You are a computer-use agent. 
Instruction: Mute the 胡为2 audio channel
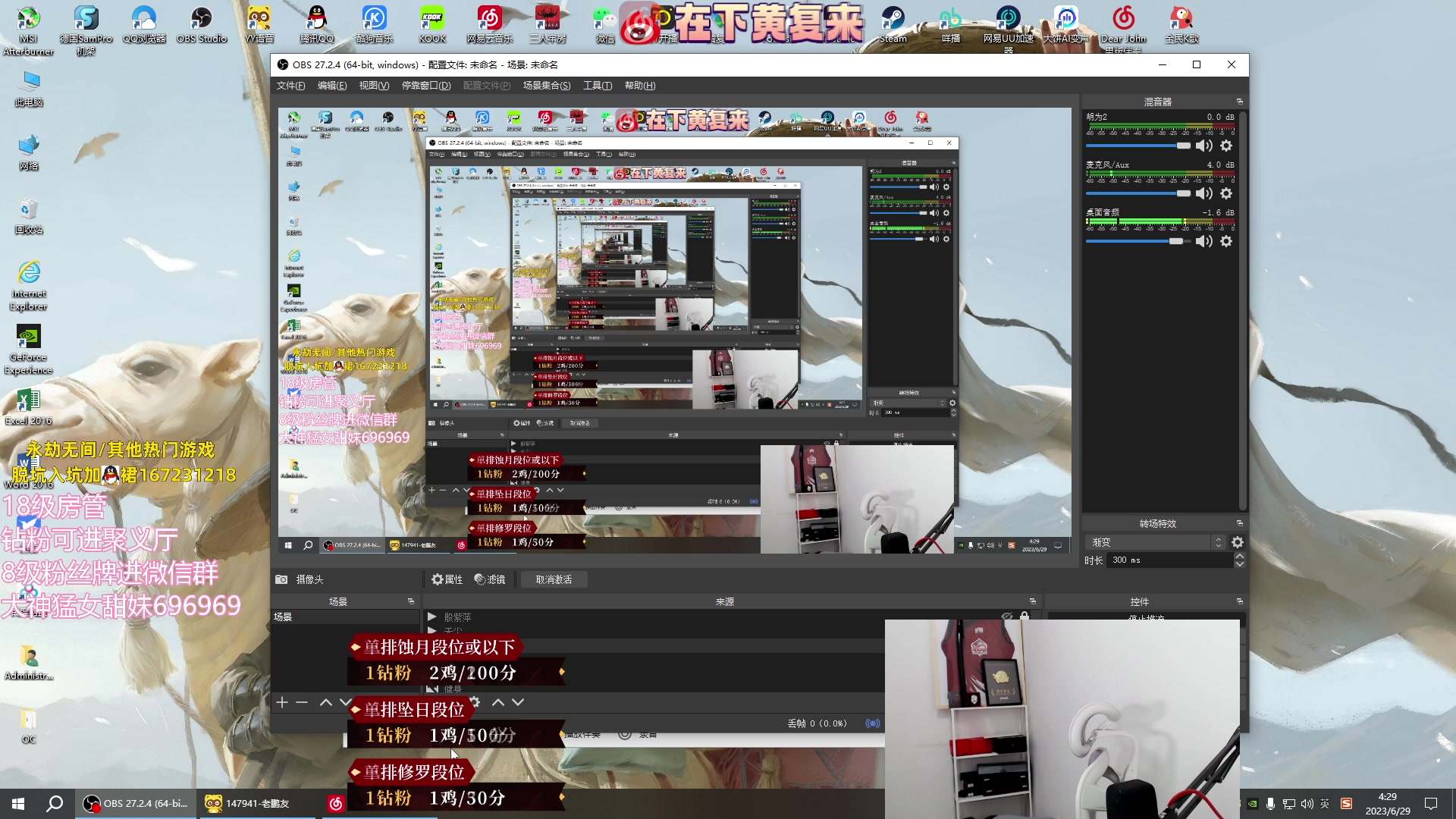(x=1203, y=146)
